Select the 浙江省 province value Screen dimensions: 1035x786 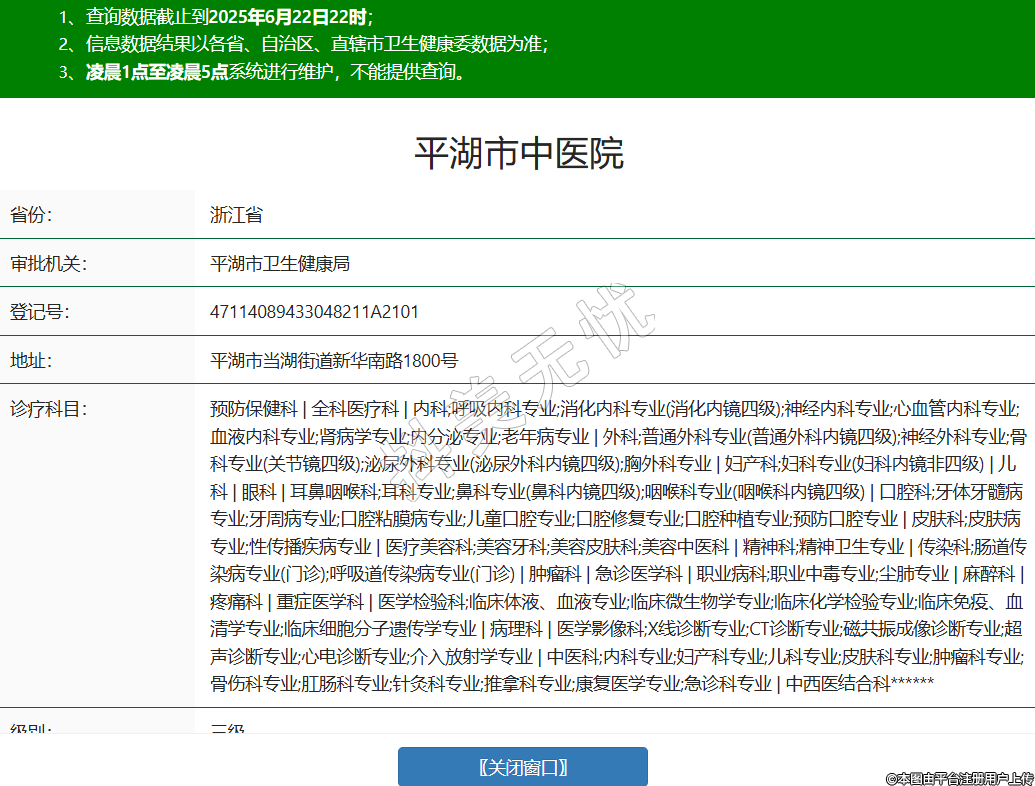coord(236,215)
